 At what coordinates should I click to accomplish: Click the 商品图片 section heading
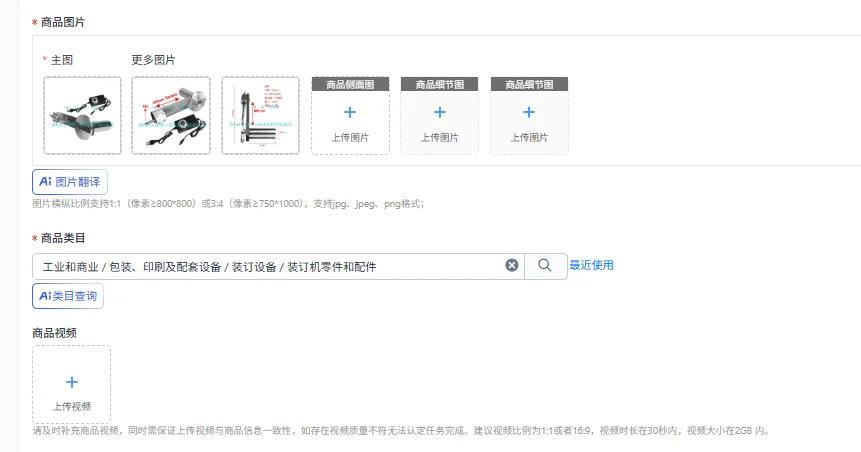point(63,23)
